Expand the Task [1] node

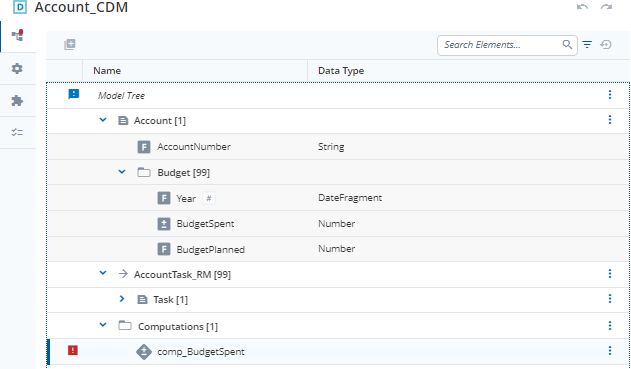coord(122,299)
